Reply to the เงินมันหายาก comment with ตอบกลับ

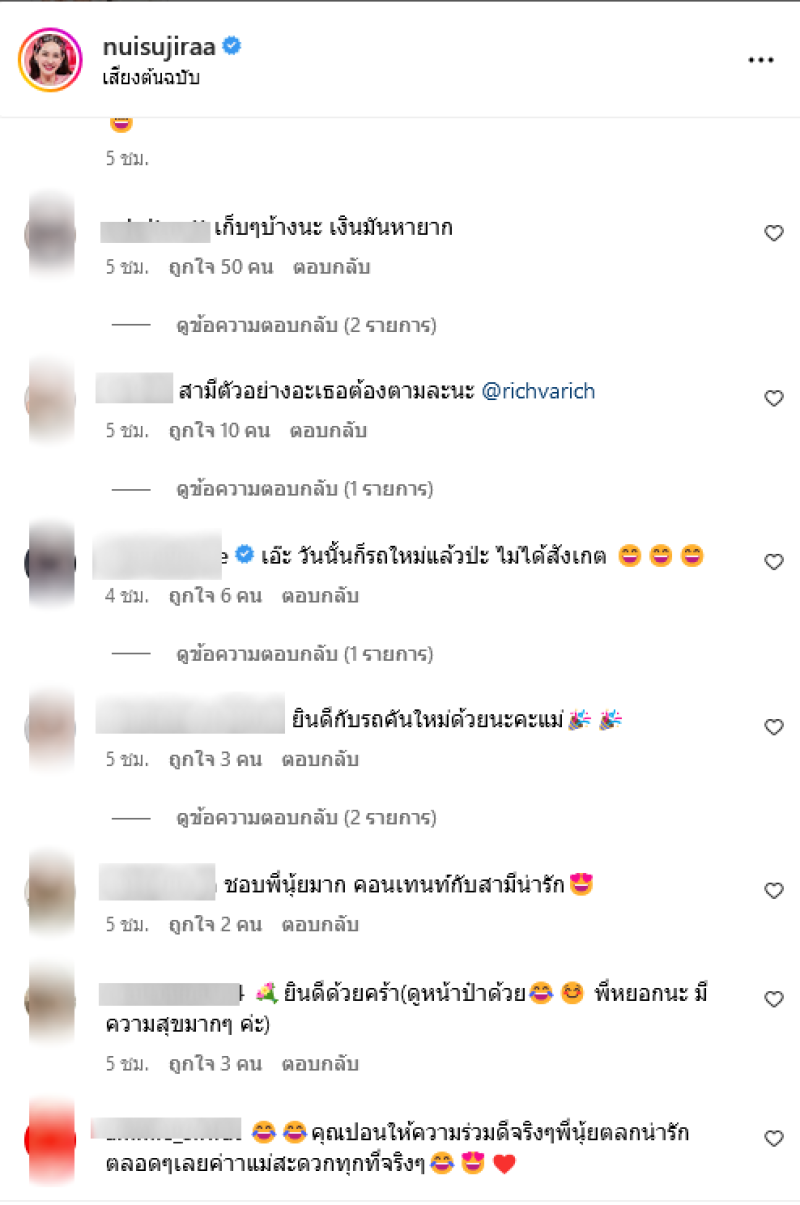click(332, 268)
